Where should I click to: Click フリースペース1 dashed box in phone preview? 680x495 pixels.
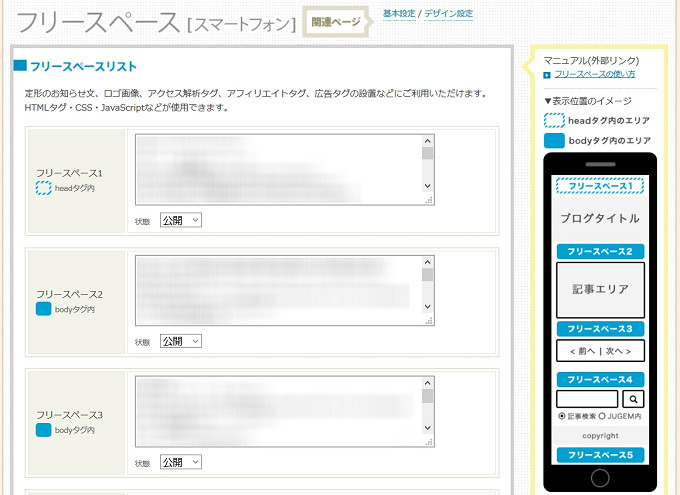point(600,186)
